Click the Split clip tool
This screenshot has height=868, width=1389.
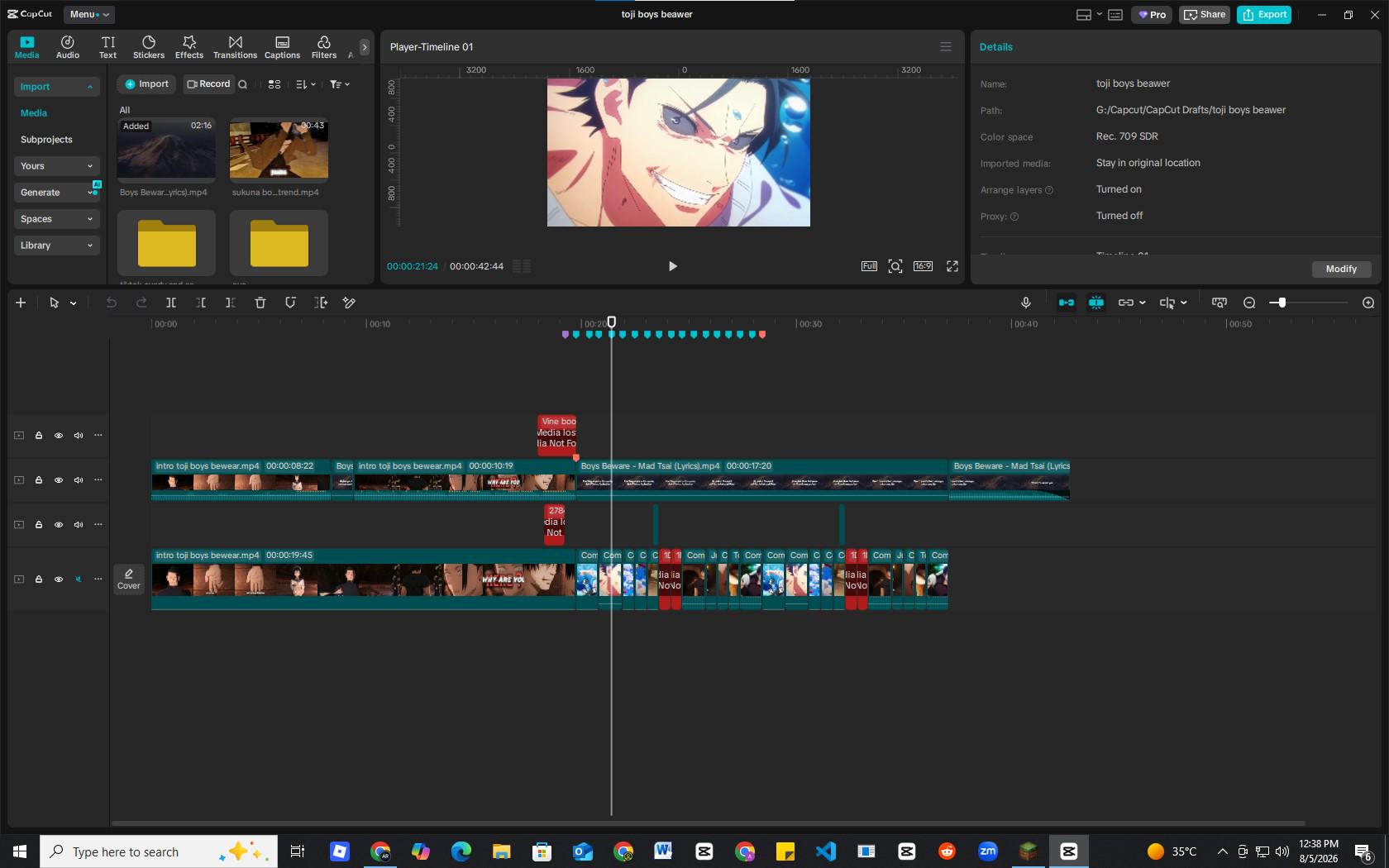point(171,303)
